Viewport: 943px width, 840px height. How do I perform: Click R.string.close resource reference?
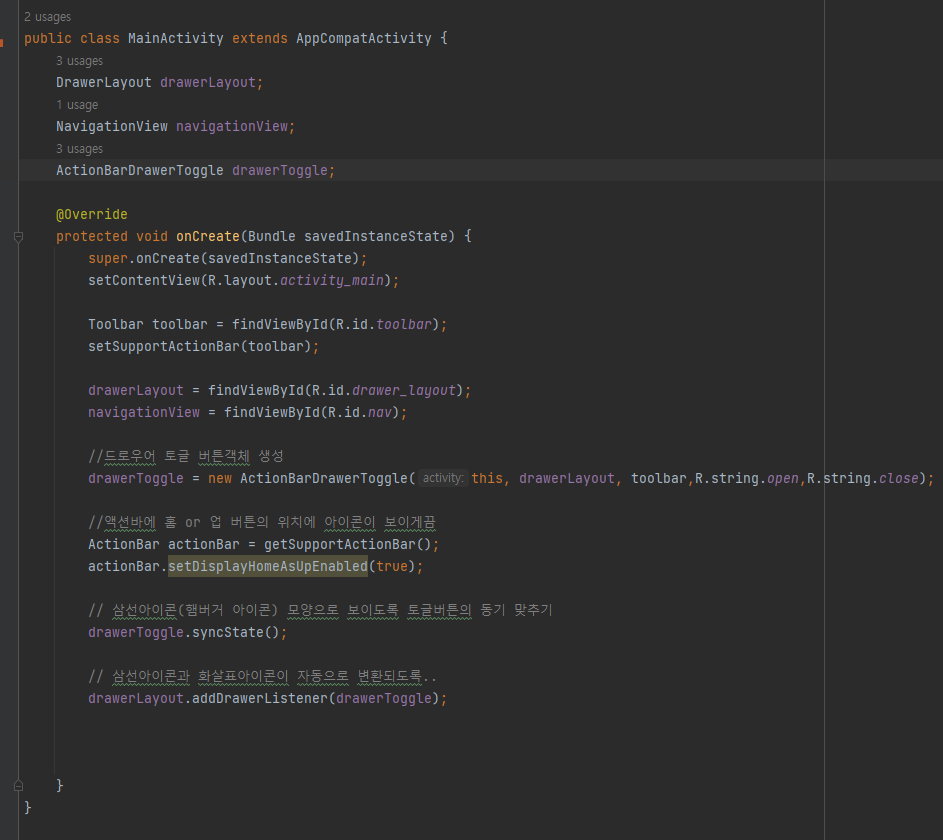tap(862, 479)
